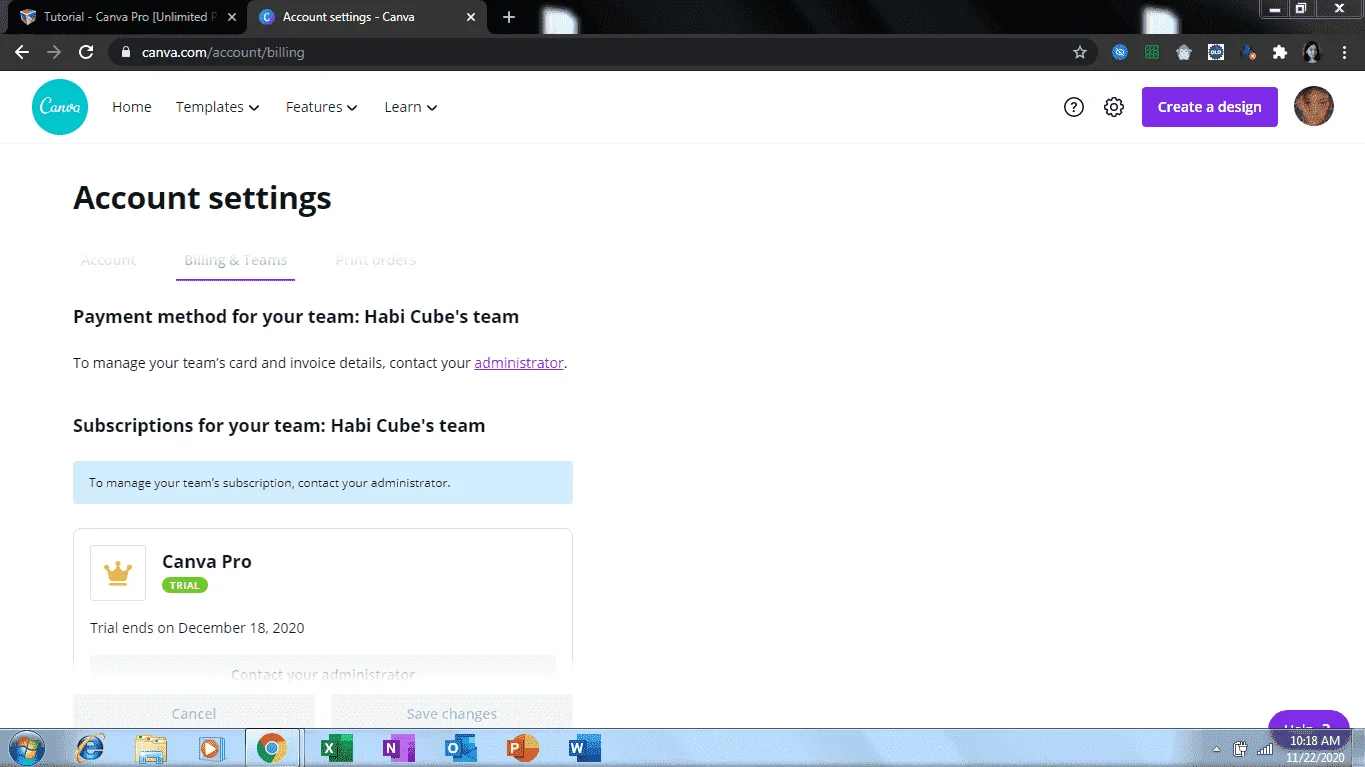The width and height of the screenshot is (1365, 767).
Task: Open Word from the taskbar
Action: pyautogui.click(x=584, y=747)
